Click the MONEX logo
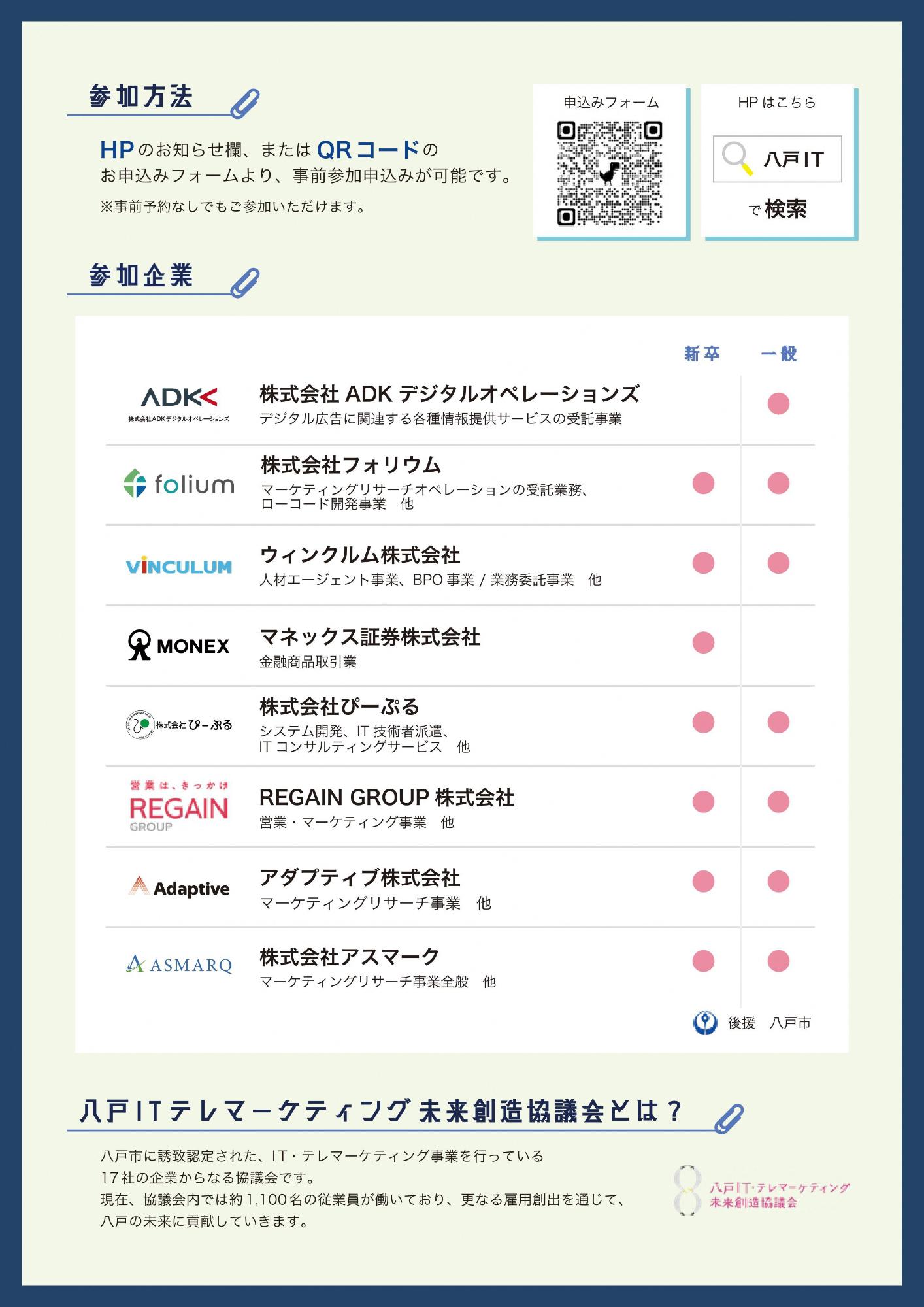924x1307 pixels. coord(178,645)
